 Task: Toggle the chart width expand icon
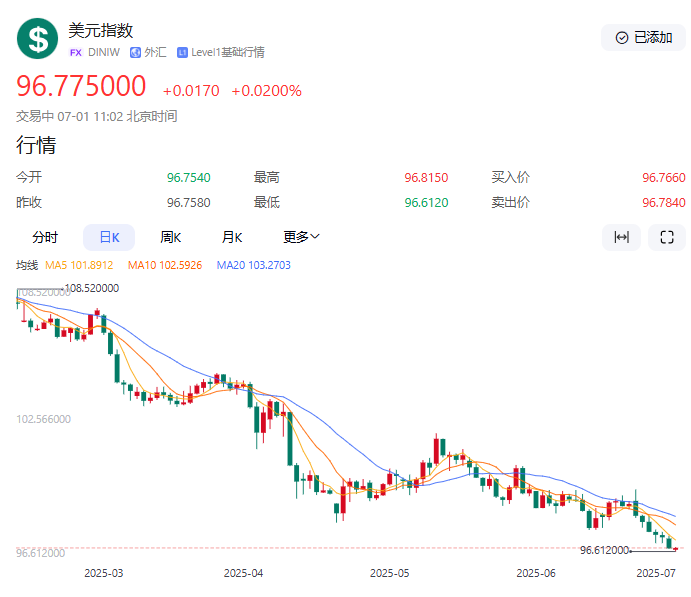(621, 237)
